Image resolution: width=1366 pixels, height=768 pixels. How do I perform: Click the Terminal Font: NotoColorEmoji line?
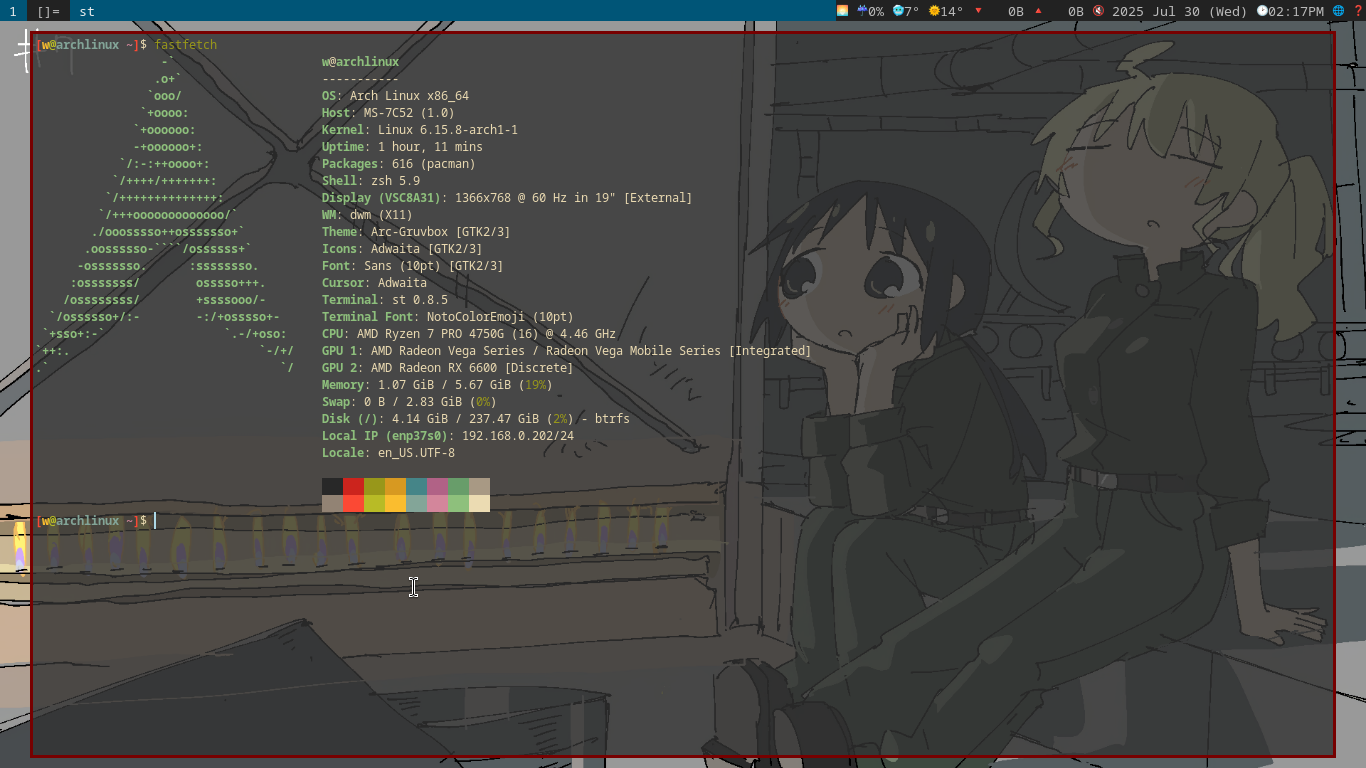[x=448, y=317]
